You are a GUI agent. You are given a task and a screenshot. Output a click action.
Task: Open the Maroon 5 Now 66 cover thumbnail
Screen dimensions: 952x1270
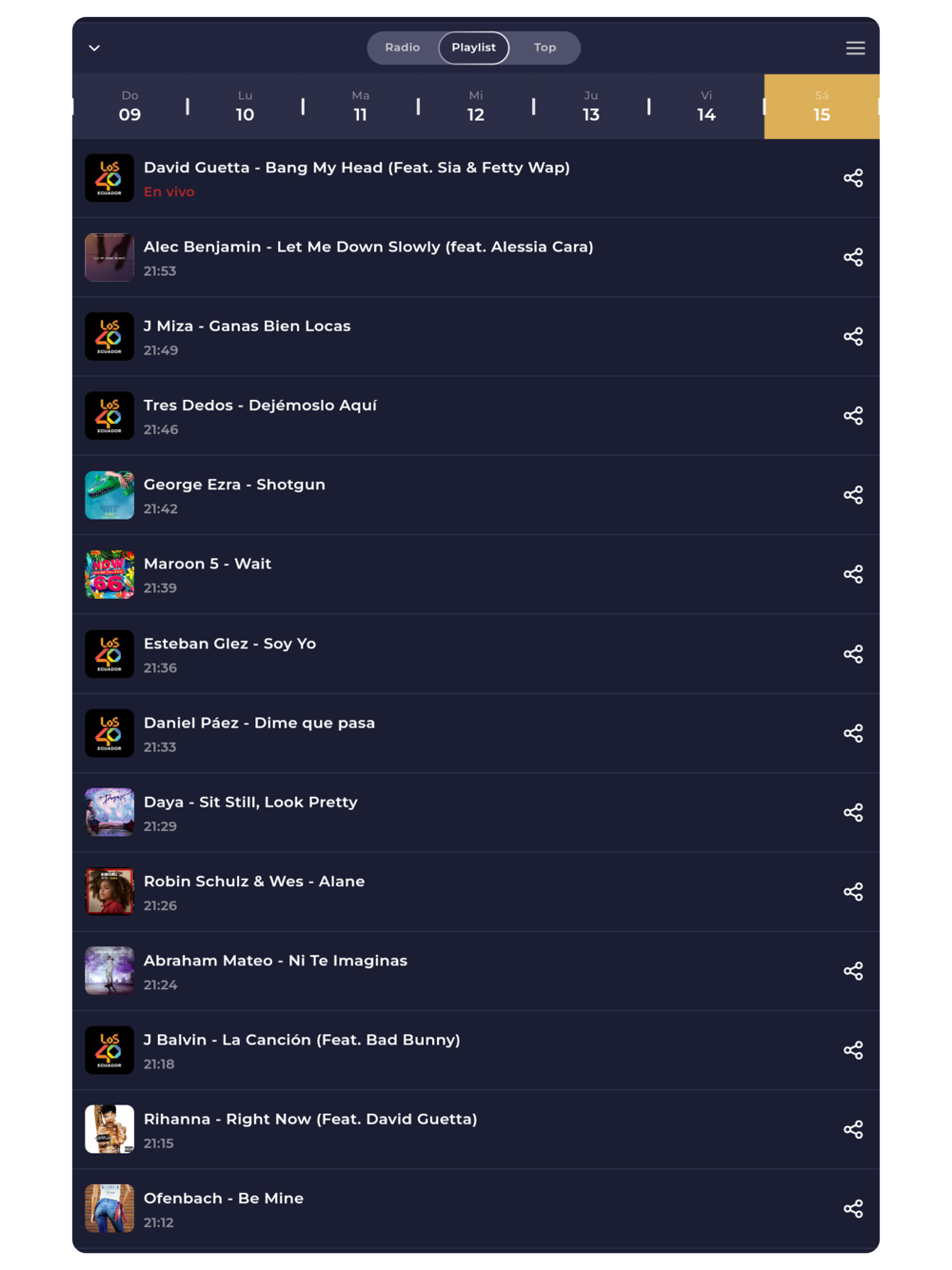pos(109,574)
